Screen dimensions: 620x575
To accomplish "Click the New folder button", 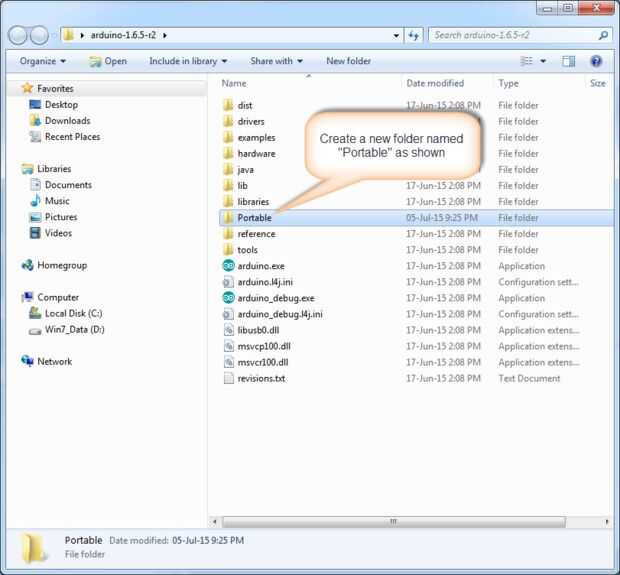I will tap(348, 61).
